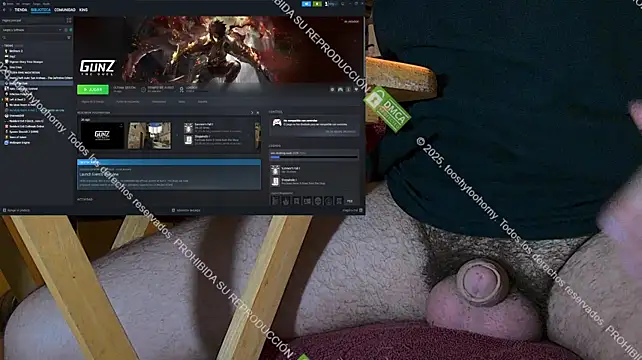This screenshot has width=642, height=360.
Task: Open game settings gear icon
Action: tap(332, 89)
